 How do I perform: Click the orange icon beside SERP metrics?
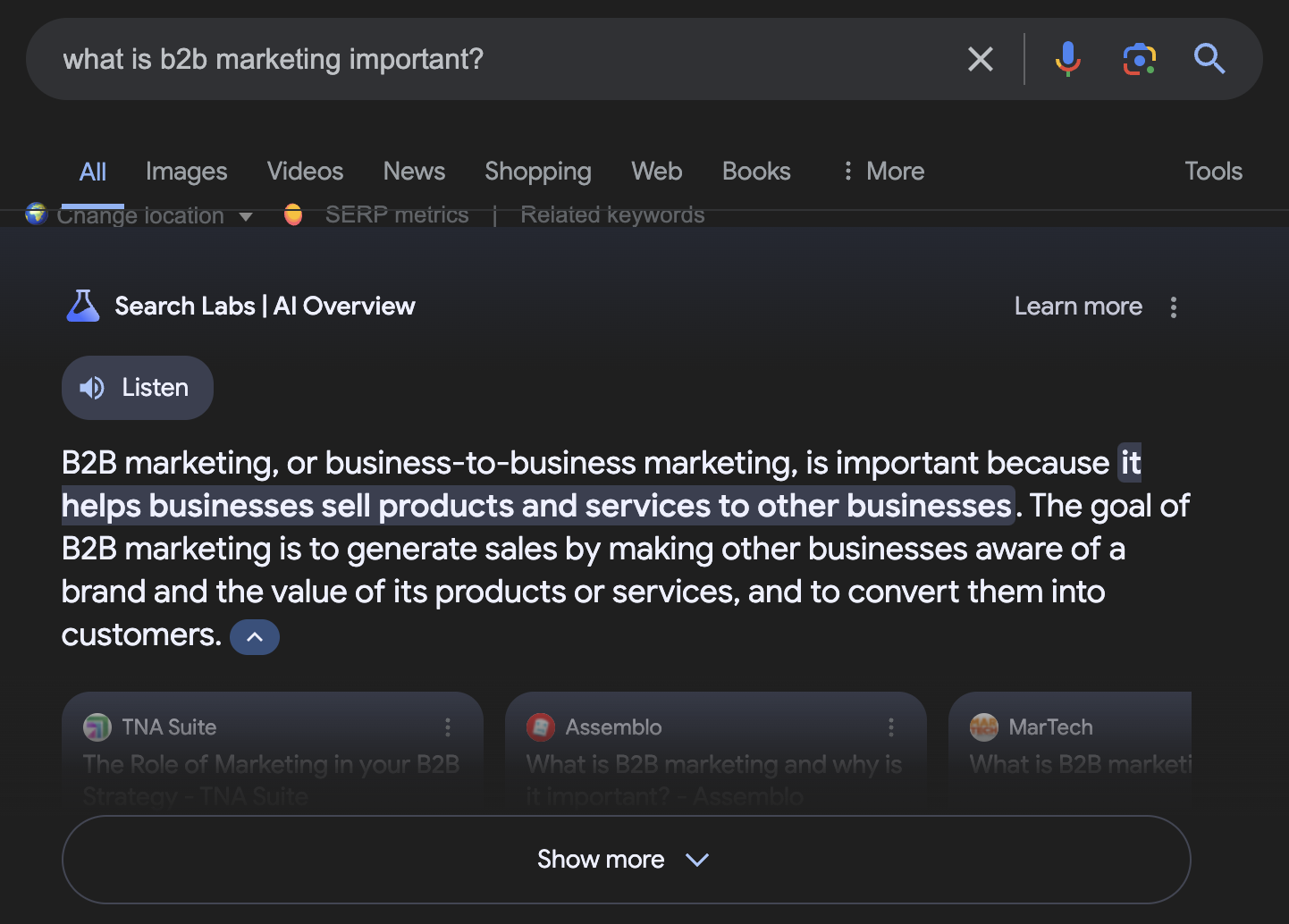pos(293,215)
